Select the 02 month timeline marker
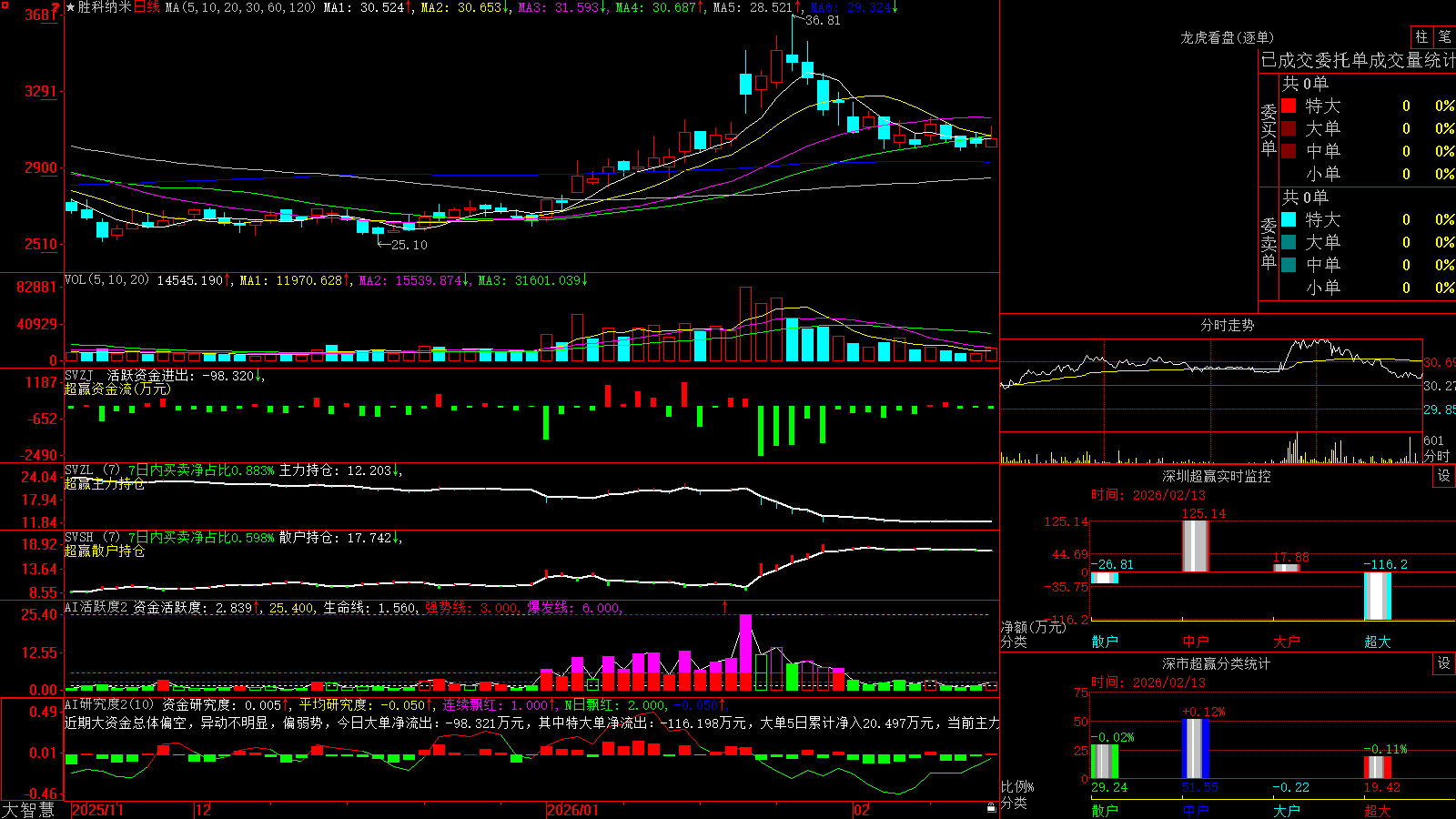1456x819 pixels. click(862, 810)
